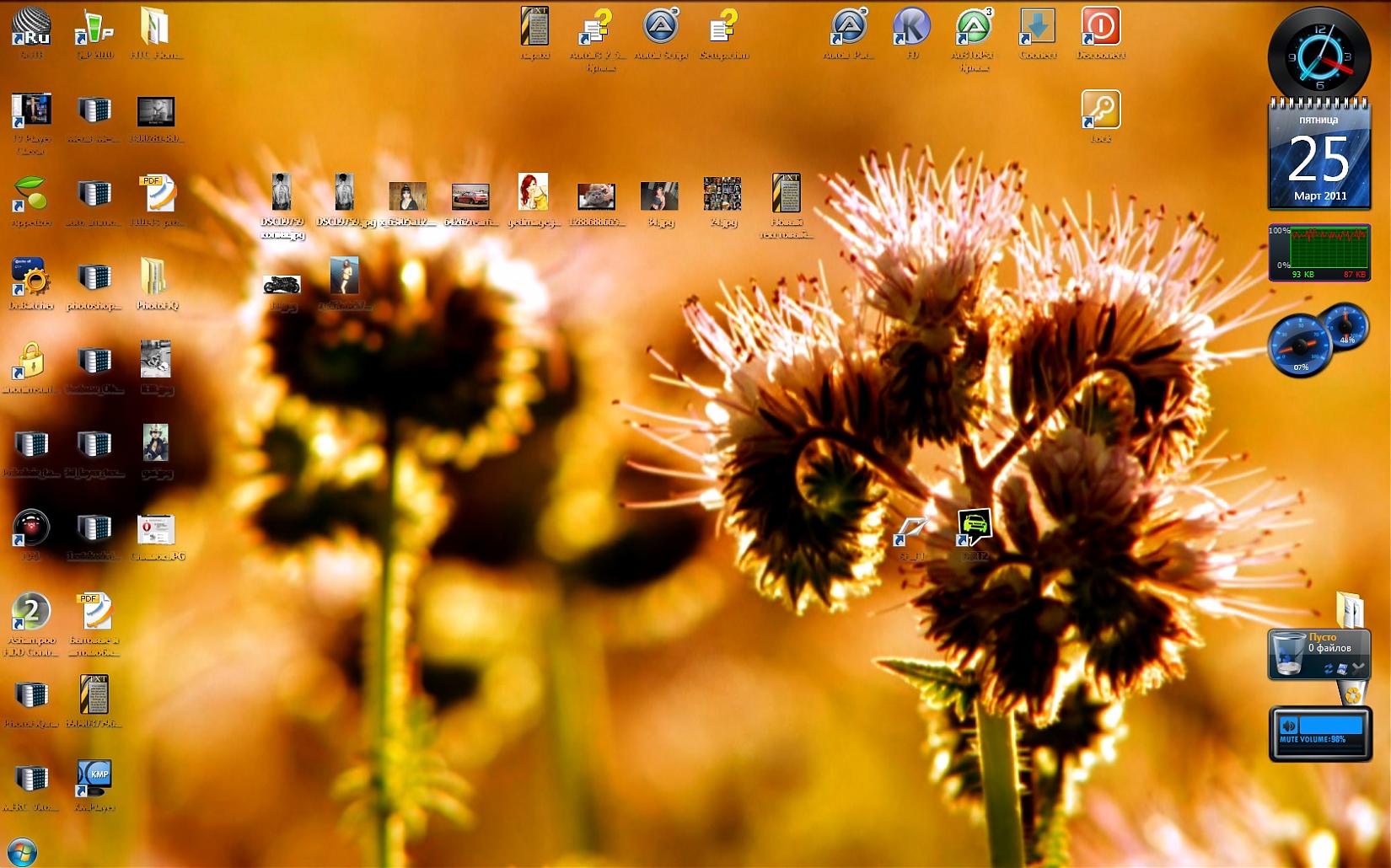Open the Windows Start menu orb
The height and width of the screenshot is (868, 1391).
[21, 851]
